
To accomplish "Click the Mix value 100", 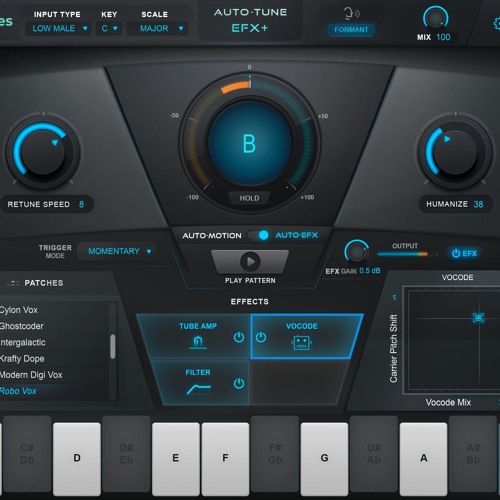I will [443, 37].
